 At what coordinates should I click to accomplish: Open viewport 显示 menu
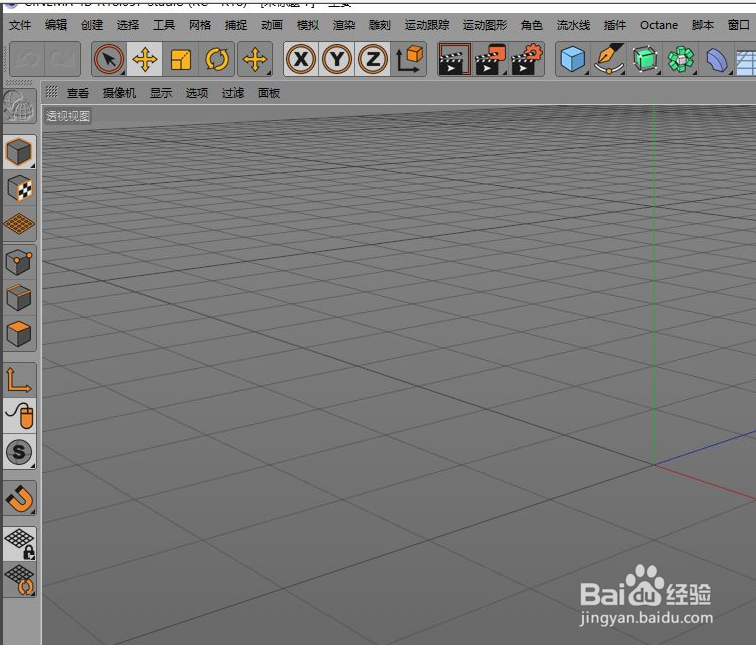pos(161,93)
